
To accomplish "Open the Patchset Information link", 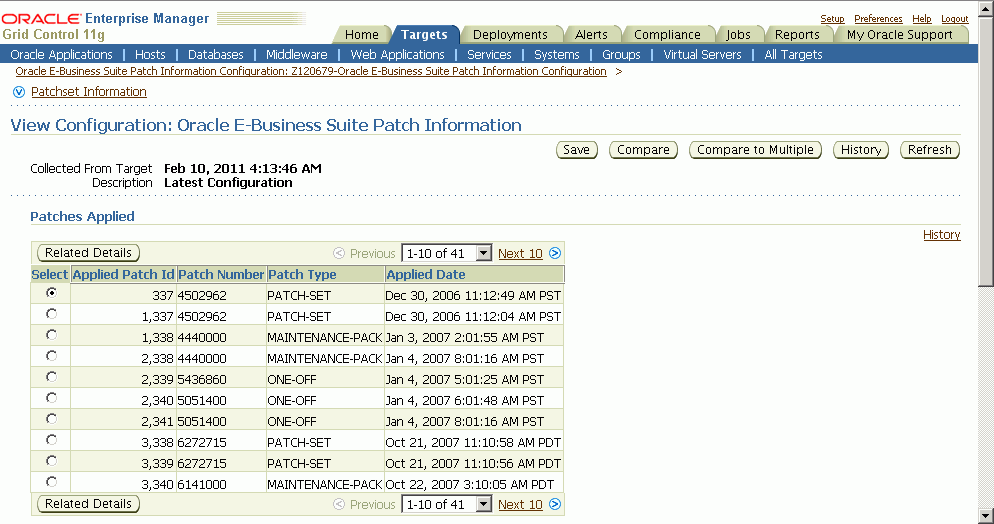I will point(89,92).
